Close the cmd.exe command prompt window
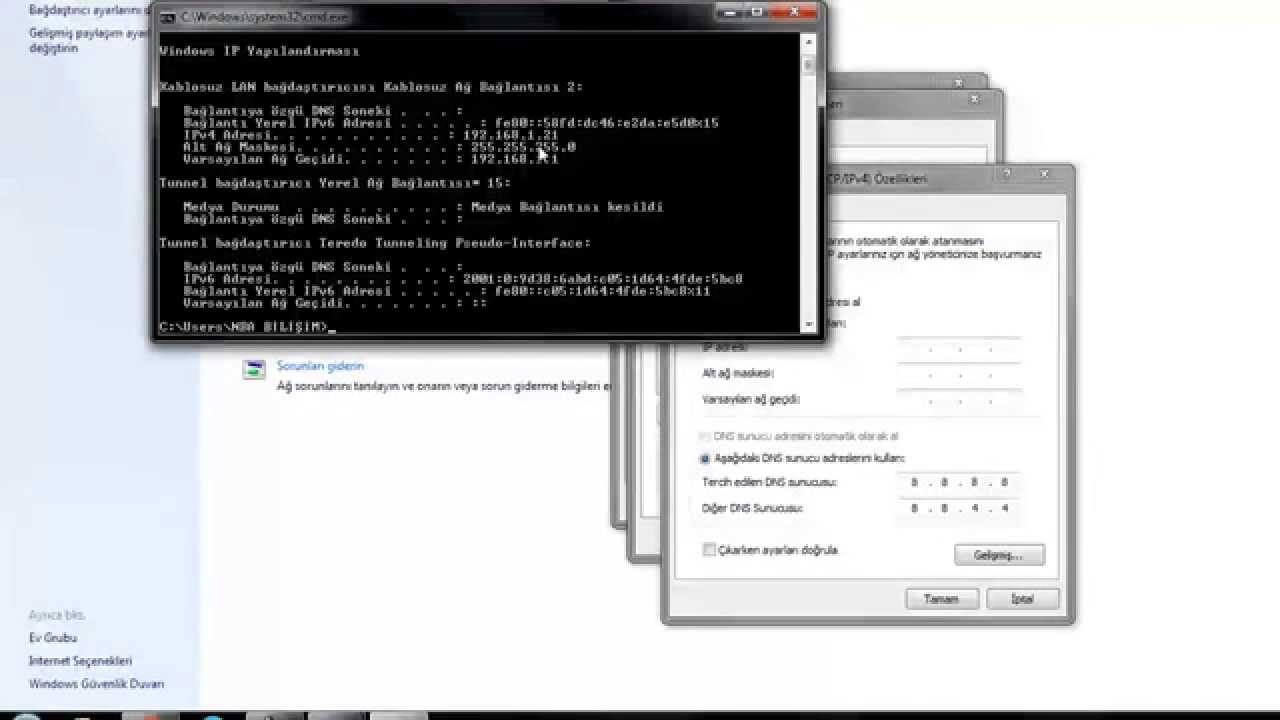This screenshot has height=720, width=1280. click(795, 12)
